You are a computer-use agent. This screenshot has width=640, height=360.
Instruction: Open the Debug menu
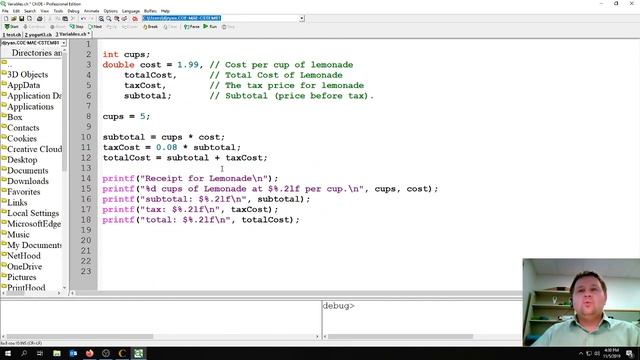[73, 11]
